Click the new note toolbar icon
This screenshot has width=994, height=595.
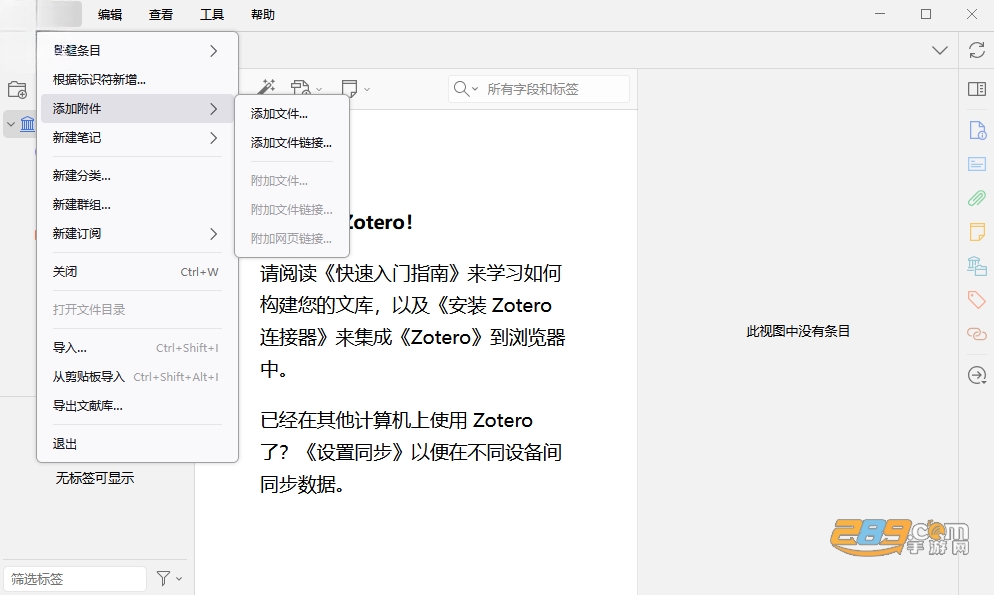coord(349,88)
